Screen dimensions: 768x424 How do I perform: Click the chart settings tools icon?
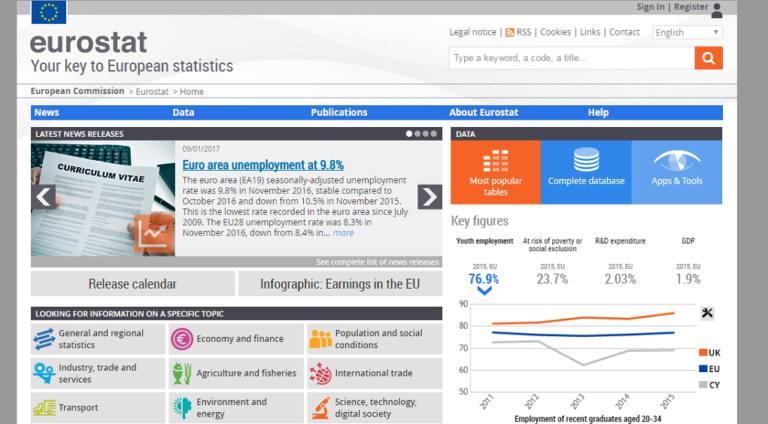click(707, 313)
